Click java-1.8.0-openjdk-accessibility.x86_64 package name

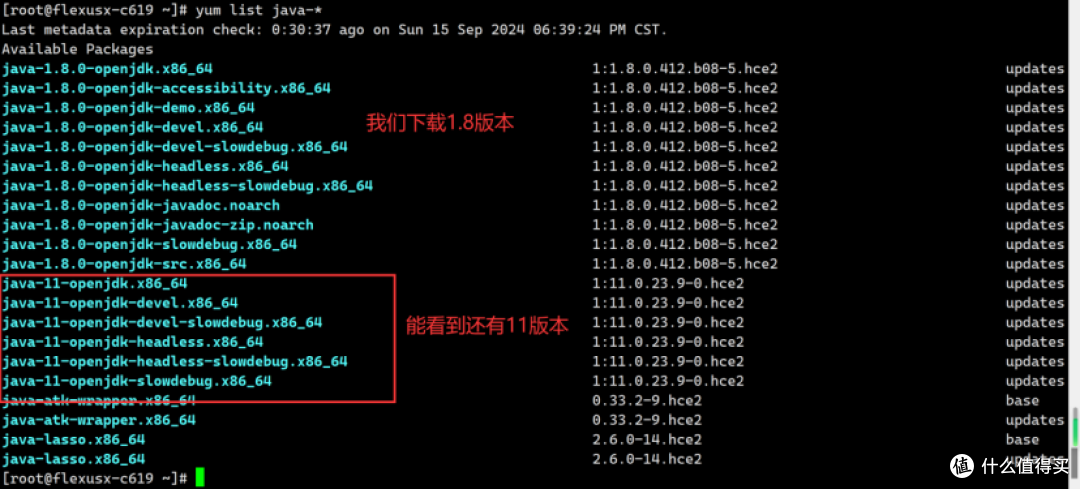click(166, 88)
